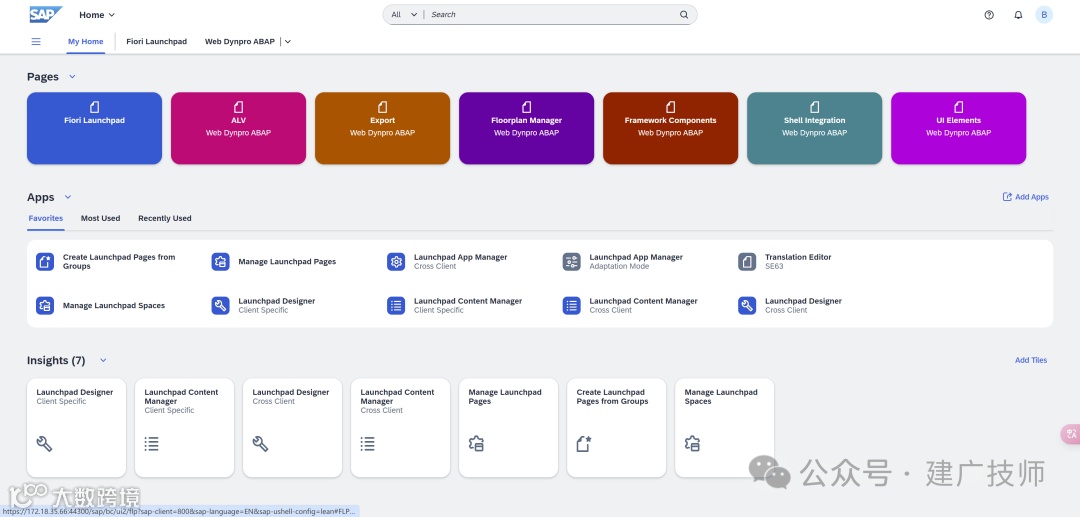The width and height of the screenshot is (1080, 517).
Task: Open the user profile avatar B
Action: coord(1044,14)
